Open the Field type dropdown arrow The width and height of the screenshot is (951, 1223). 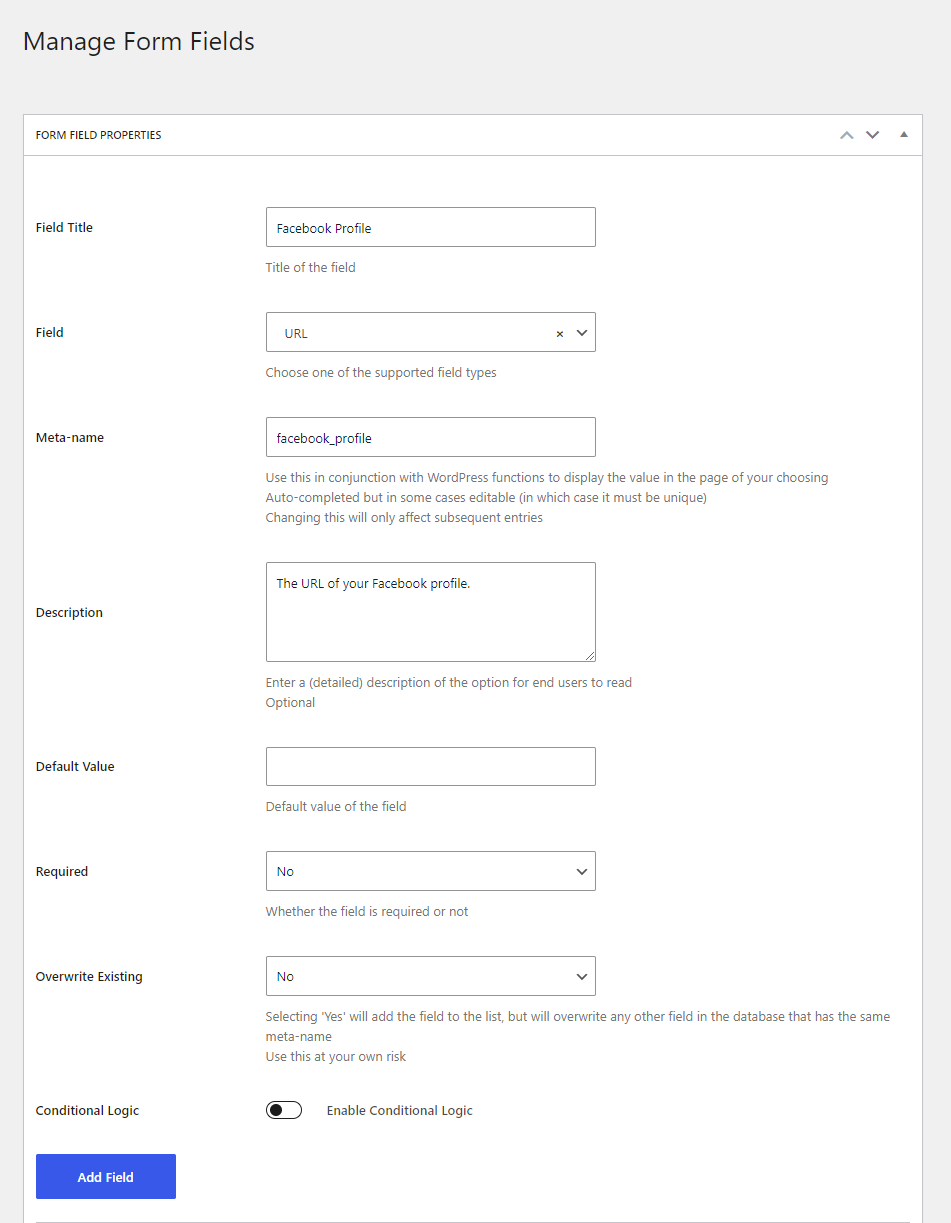582,333
